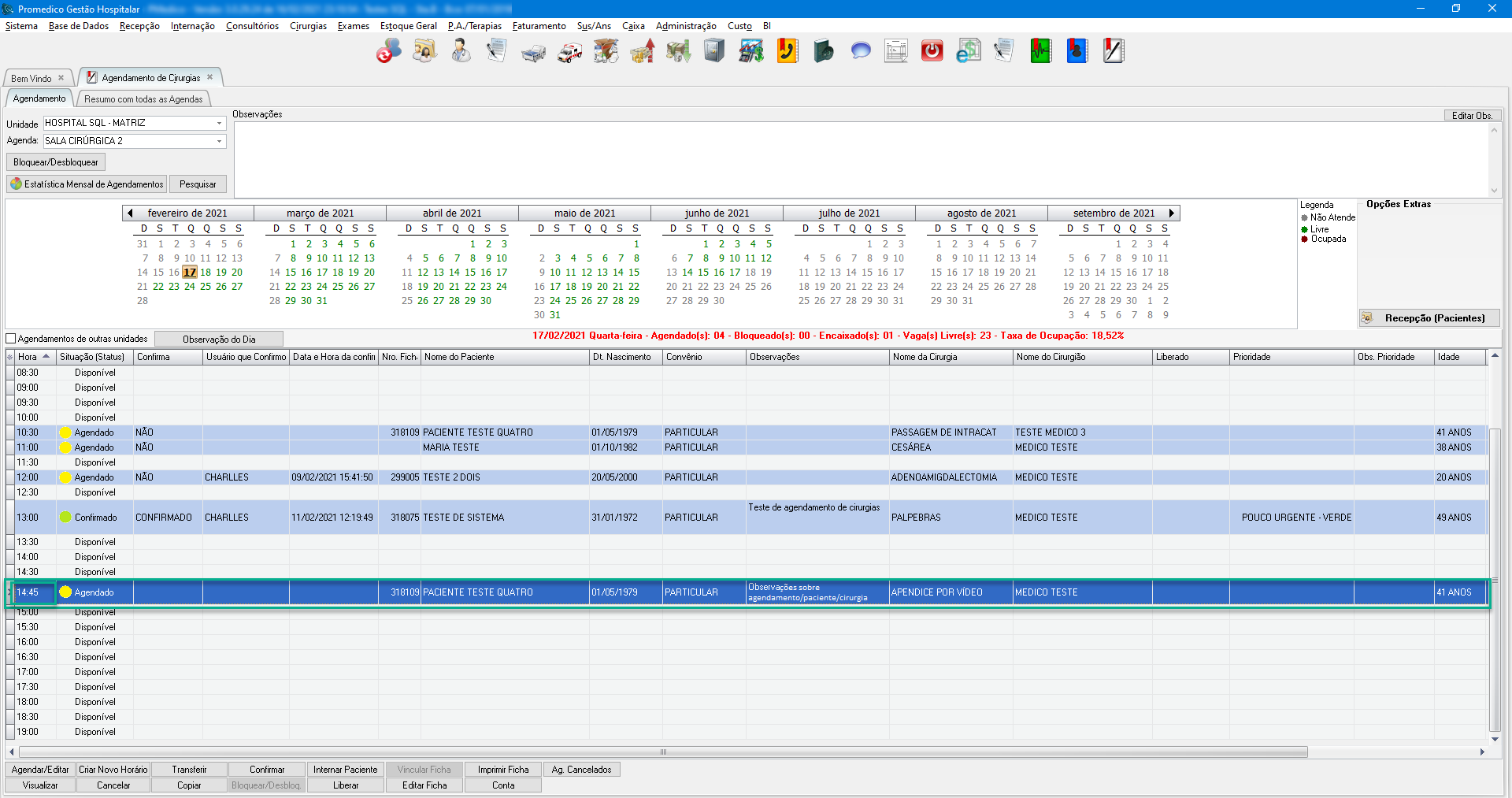Select the 13:00 Confirmado appointment row
The height and width of the screenshot is (798, 1512).
[472, 518]
